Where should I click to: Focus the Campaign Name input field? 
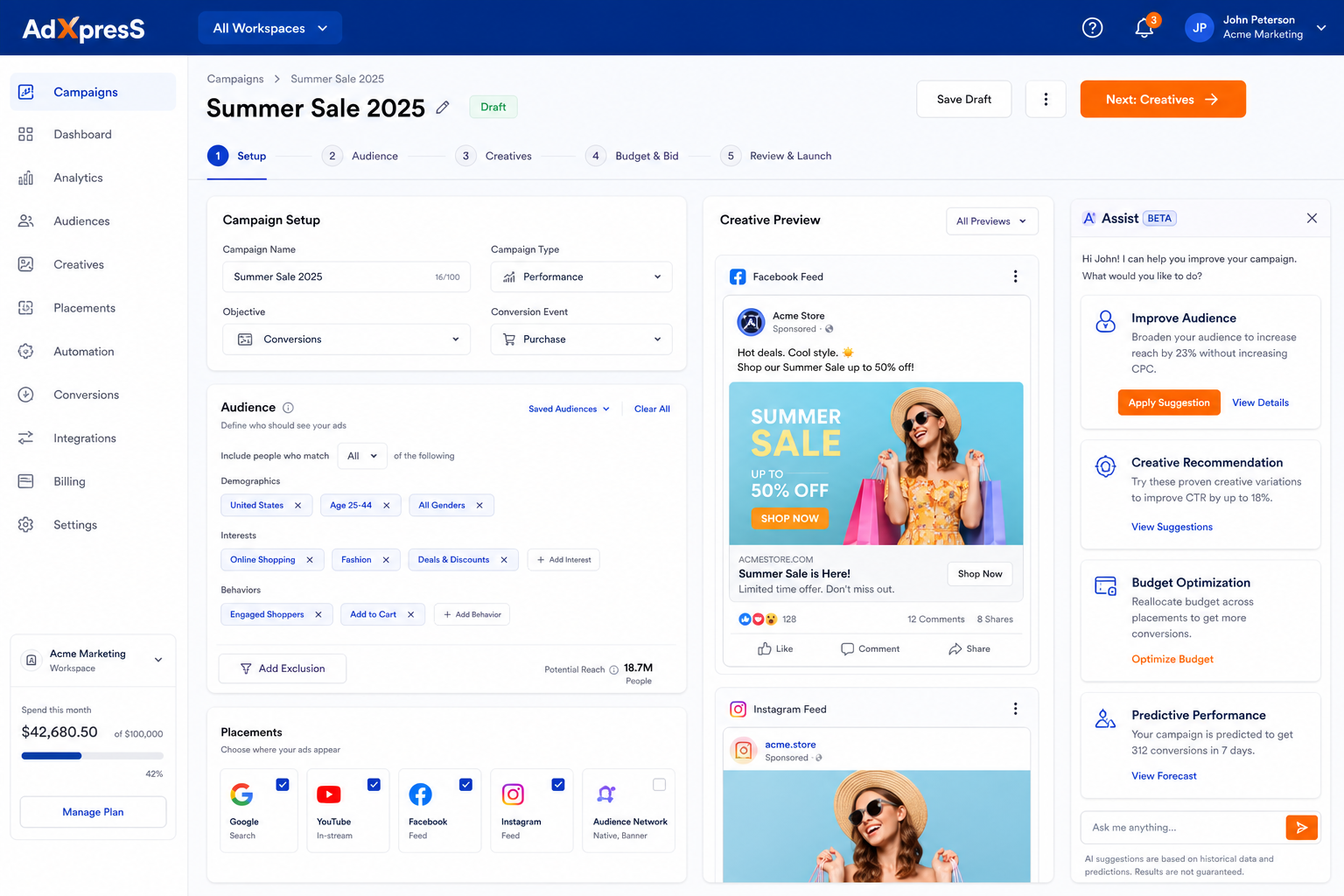pyautogui.click(x=346, y=276)
